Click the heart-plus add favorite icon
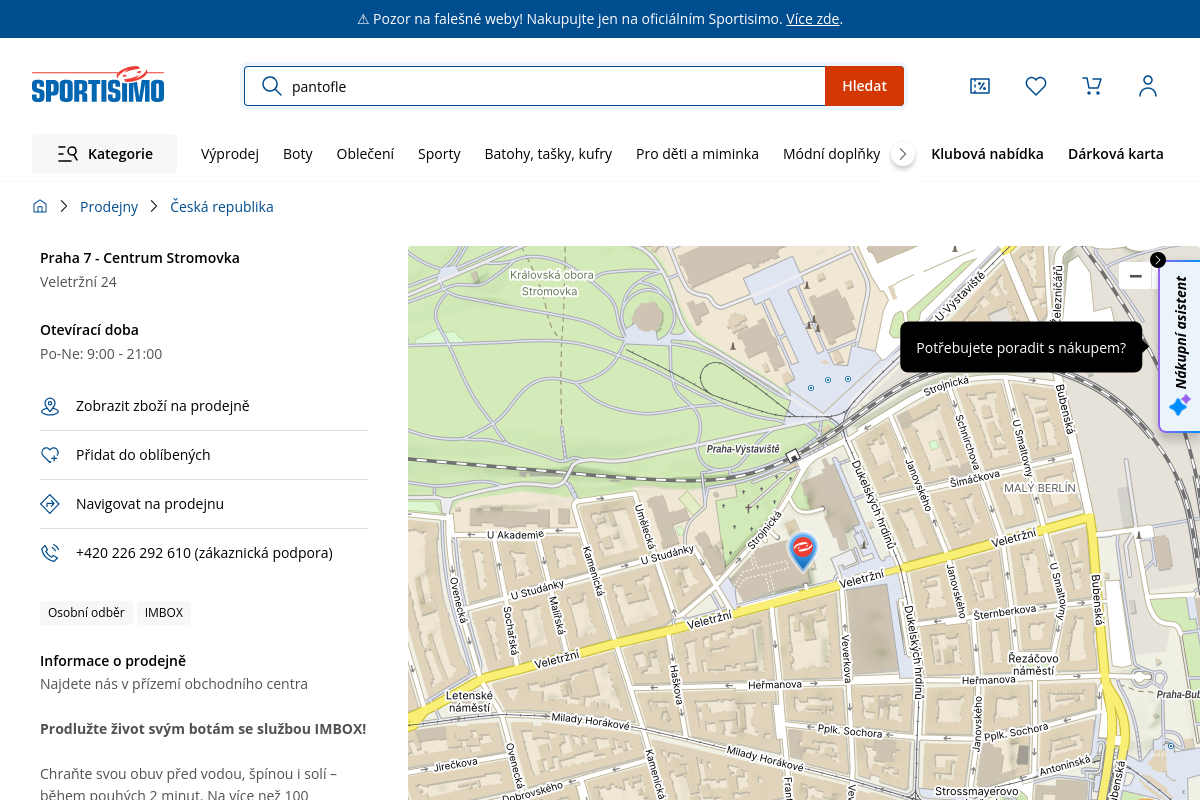 50,455
